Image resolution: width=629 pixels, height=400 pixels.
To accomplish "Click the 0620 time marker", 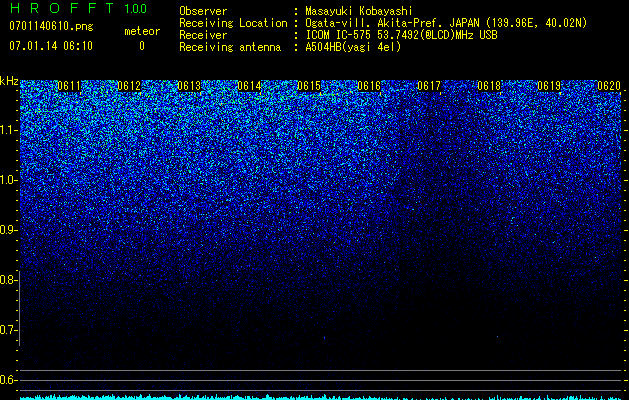I will [x=609, y=86].
